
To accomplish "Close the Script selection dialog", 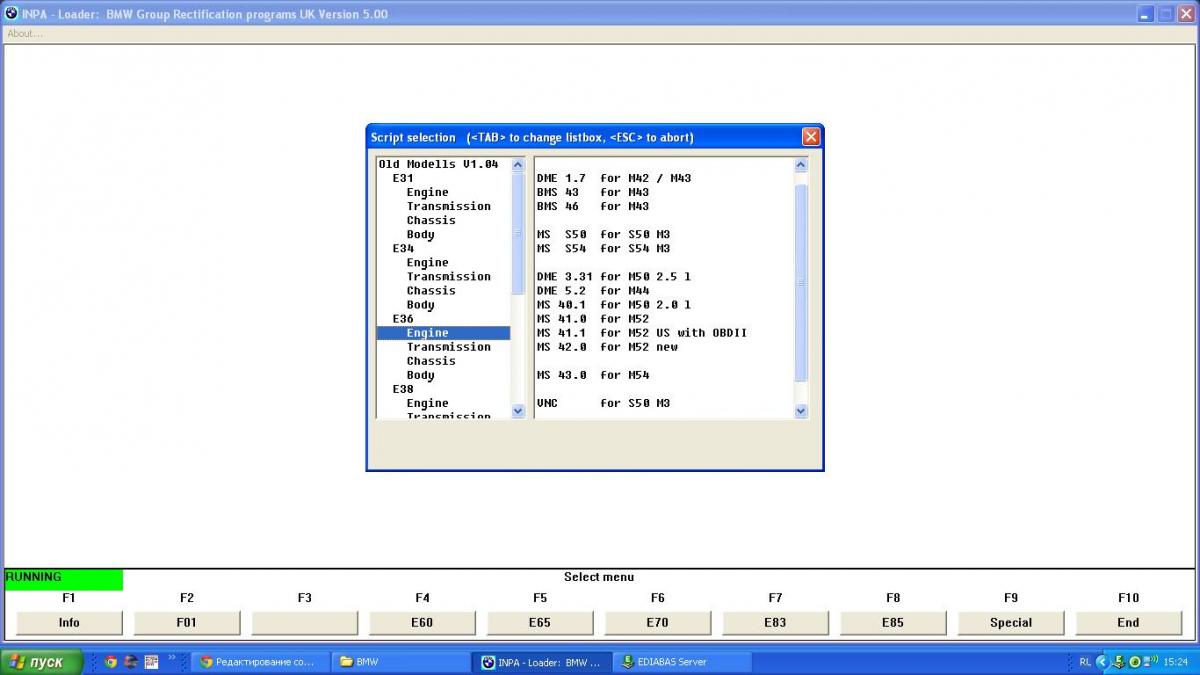I will coord(811,137).
